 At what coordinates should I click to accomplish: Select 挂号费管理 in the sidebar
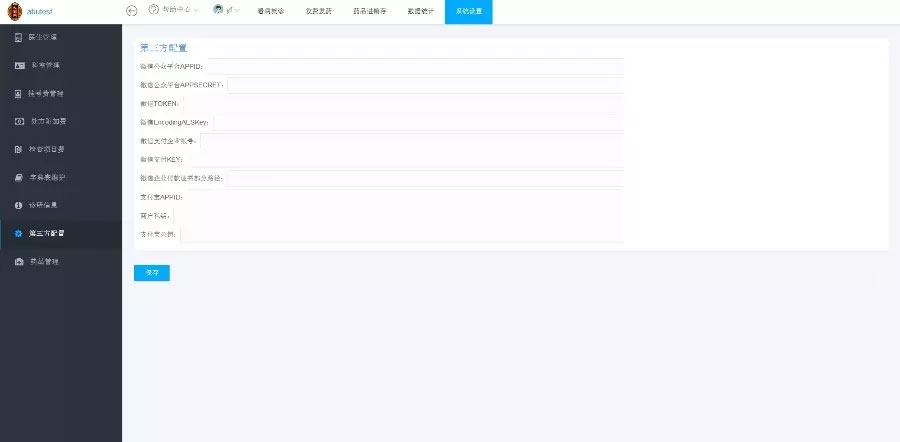click(46, 93)
